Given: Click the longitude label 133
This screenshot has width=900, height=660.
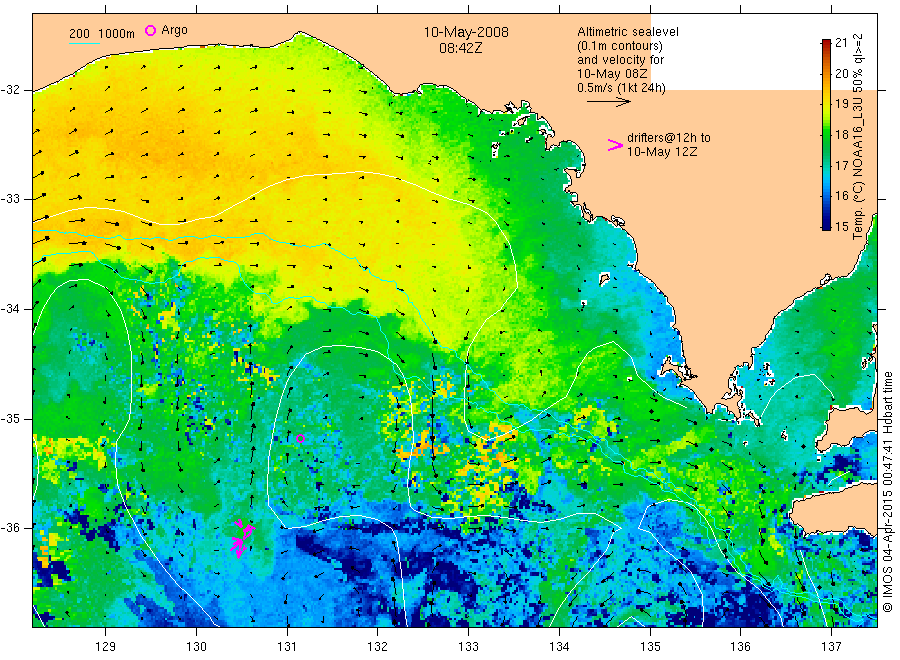Looking at the screenshot, I should (468, 647).
